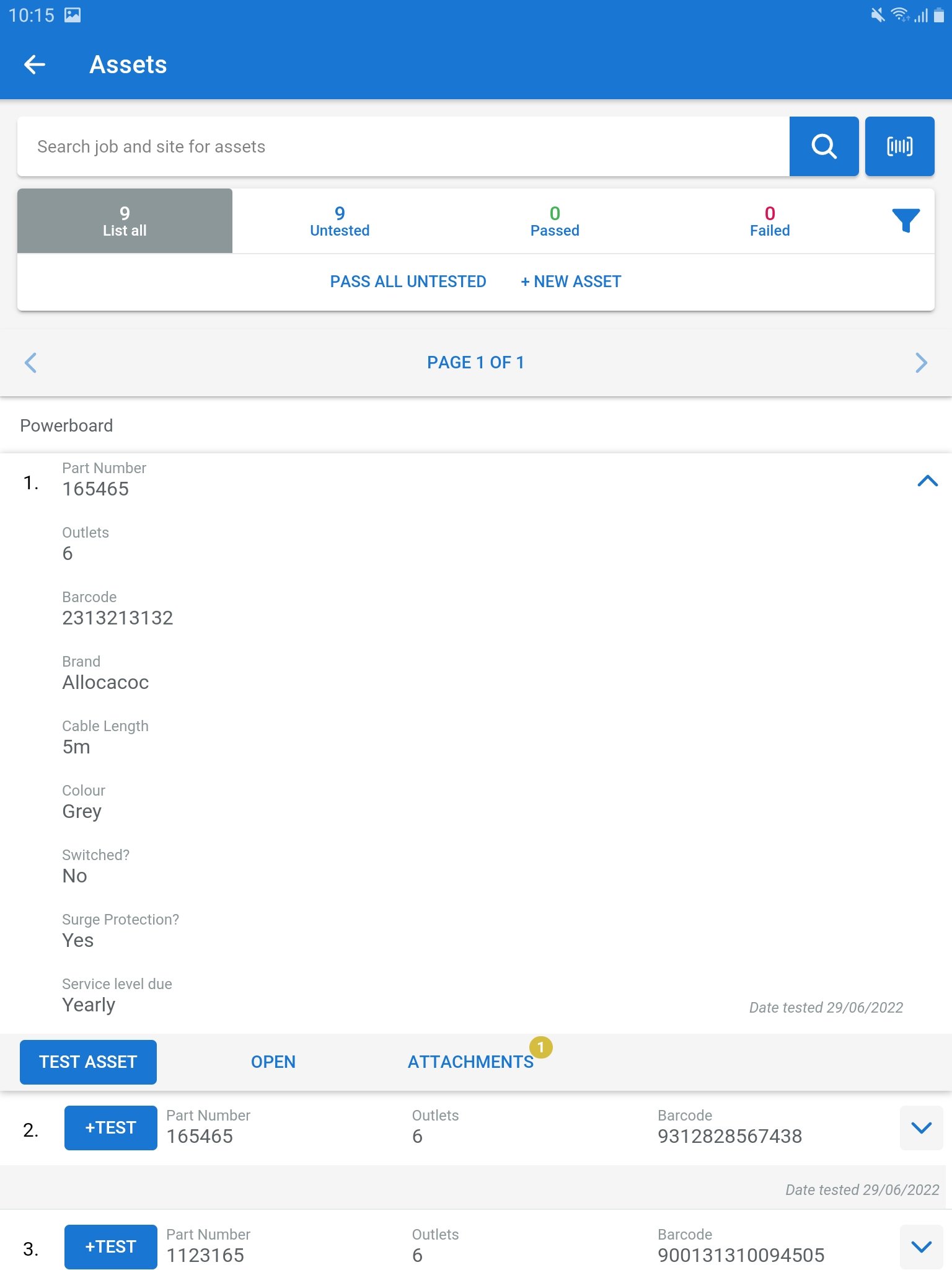Expand asset 3 with barcode 900131310094505
This screenshot has width=952, height=1270.
[x=922, y=1247]
